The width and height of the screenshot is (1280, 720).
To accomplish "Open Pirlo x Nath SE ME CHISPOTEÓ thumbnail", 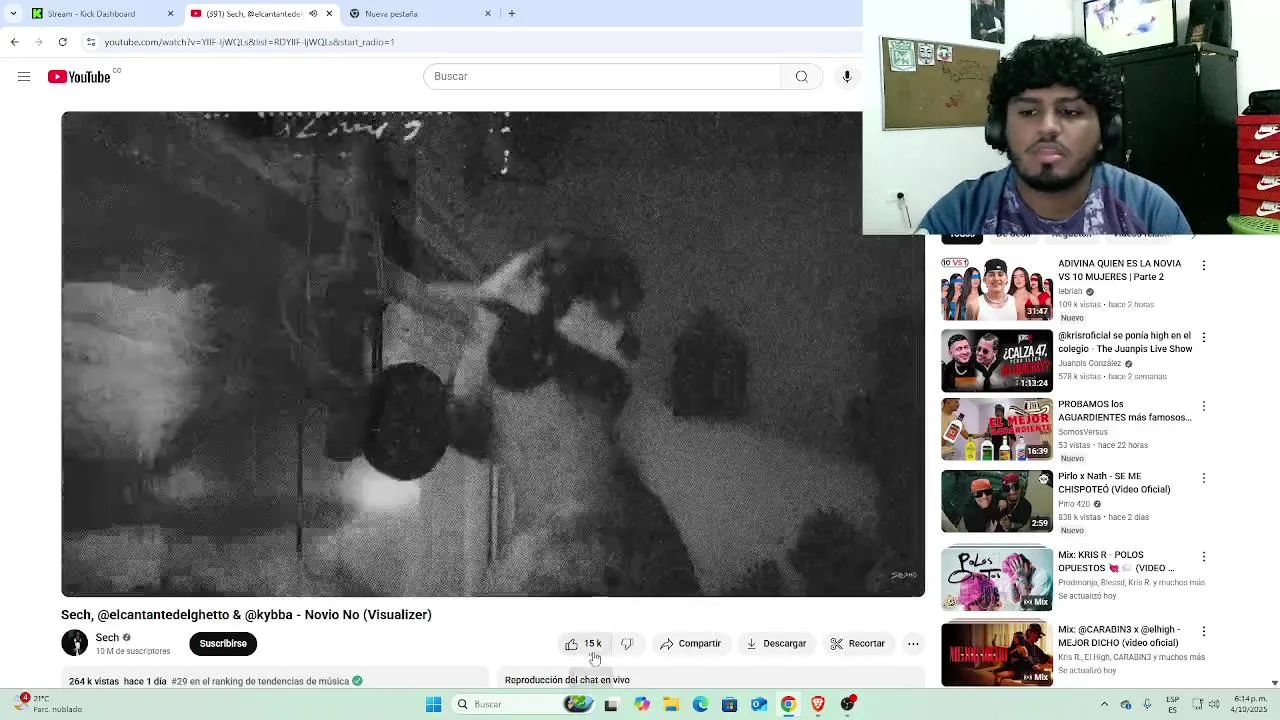I will click(997, 502).
